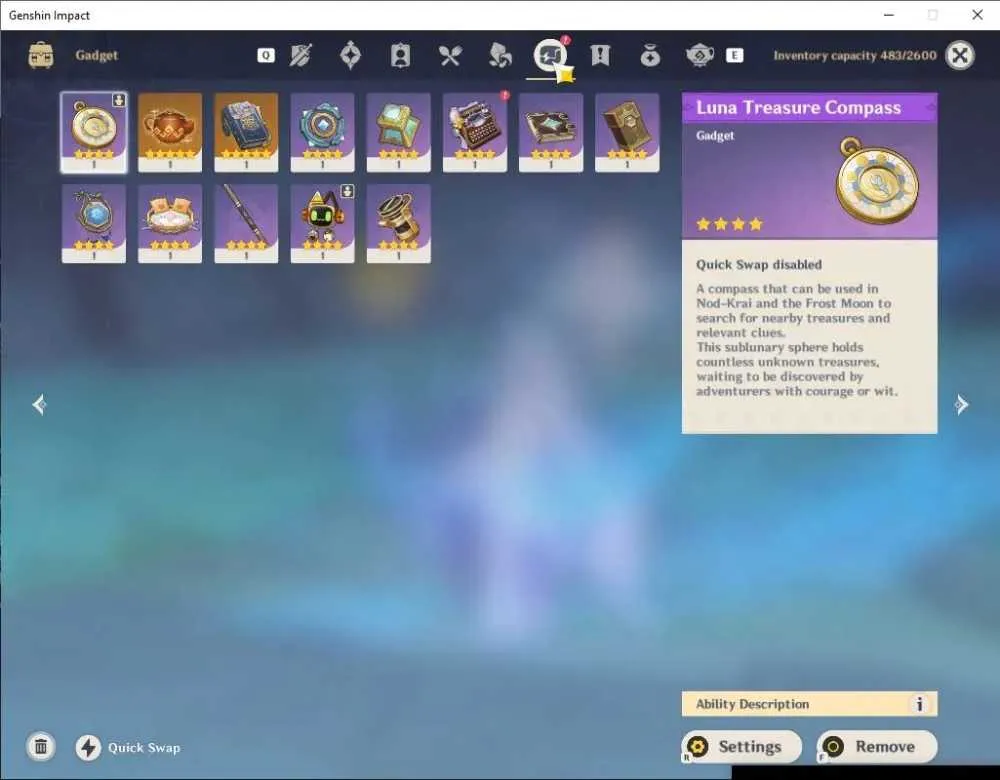Switch to the Food tab
Screen dimensions: 1000x780
(450, 55)
